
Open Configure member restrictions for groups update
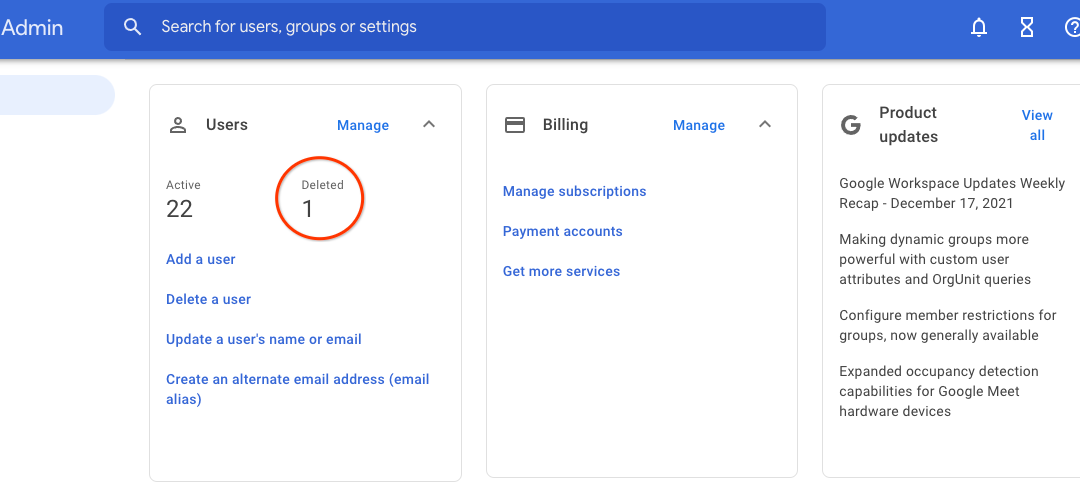pos(948,325)
